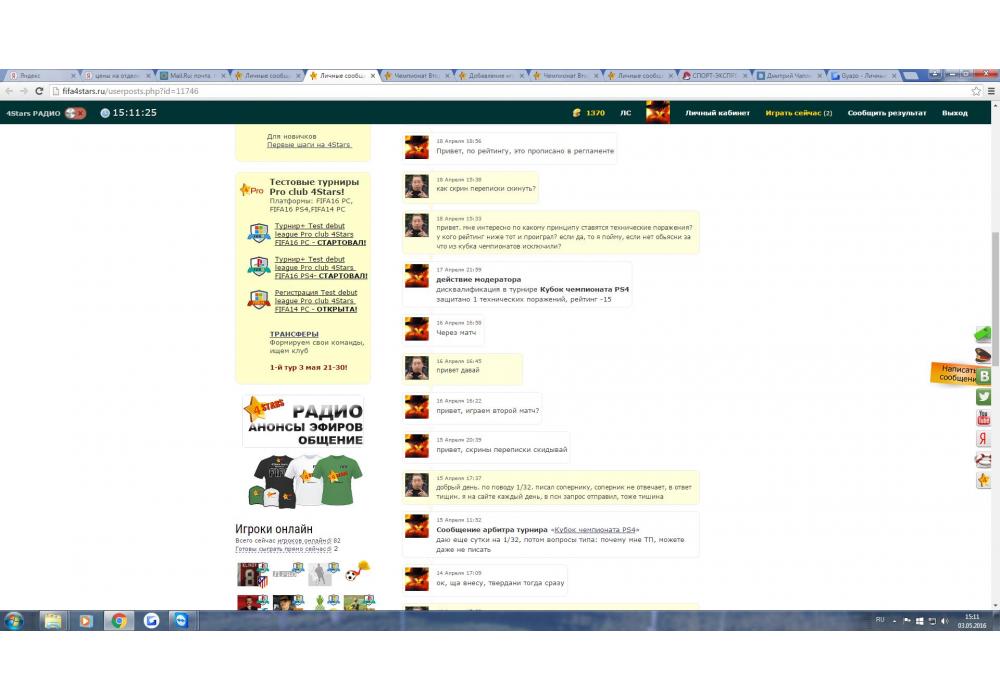The image size is (1000, 700).
Task: Click Сообщить результат in header
Action: pos(886,113)
